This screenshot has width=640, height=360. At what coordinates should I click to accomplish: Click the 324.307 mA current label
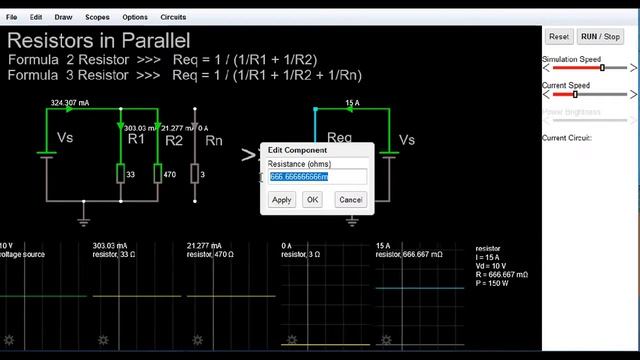point(70,103)
